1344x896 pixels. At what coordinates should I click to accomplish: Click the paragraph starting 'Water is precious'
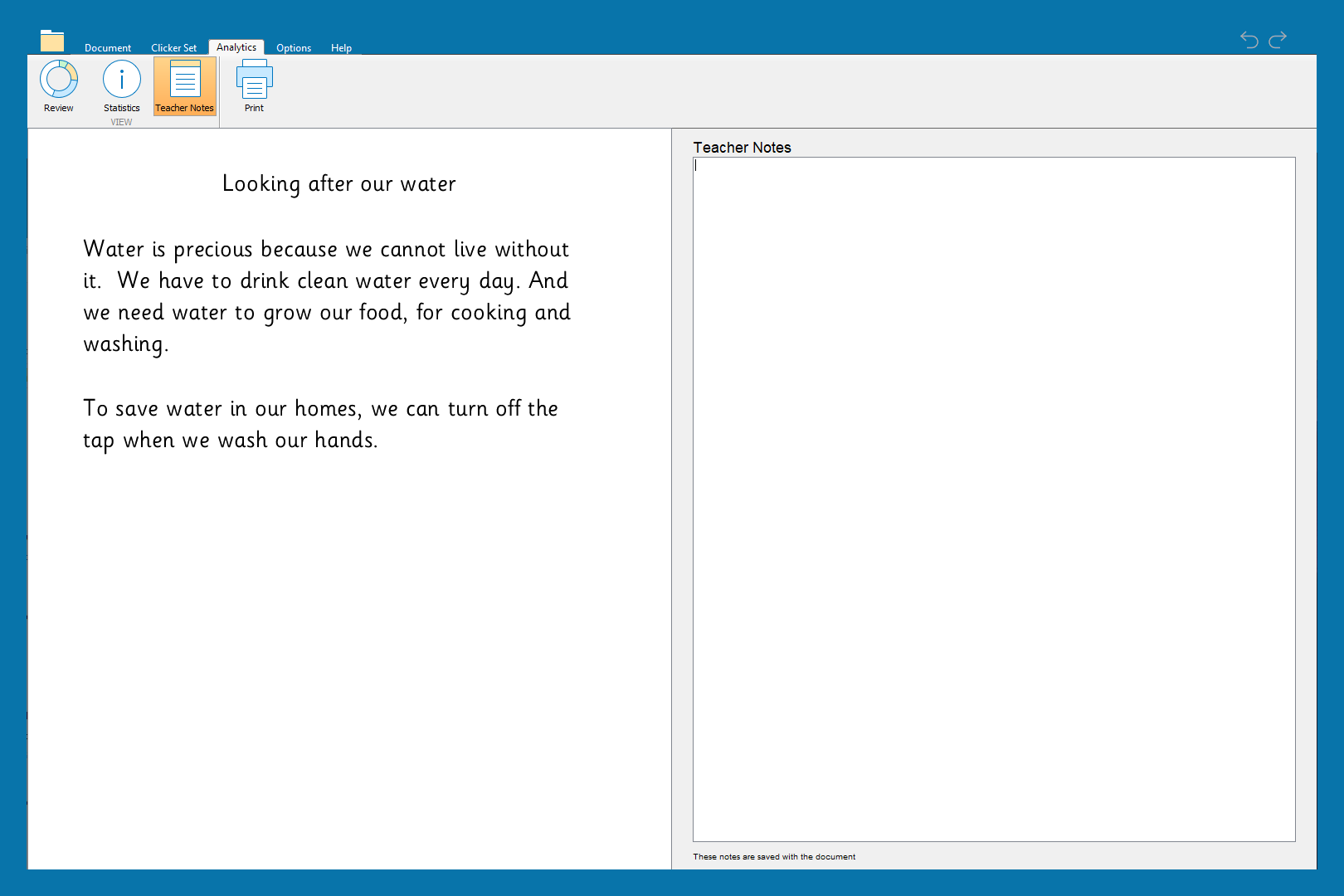point(327,297)
